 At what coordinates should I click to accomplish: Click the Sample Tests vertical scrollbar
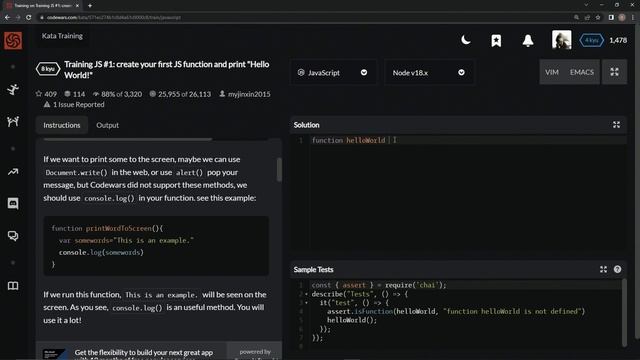[624, 313]
